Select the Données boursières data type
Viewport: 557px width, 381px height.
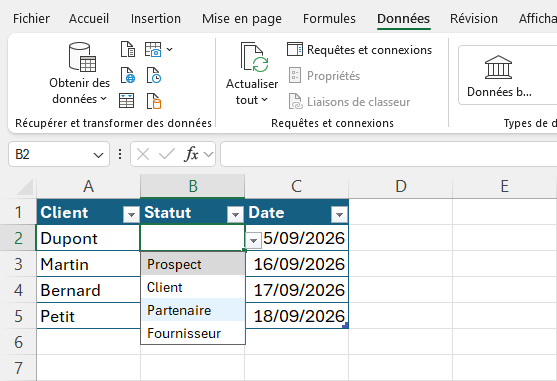tap(499, 76)
